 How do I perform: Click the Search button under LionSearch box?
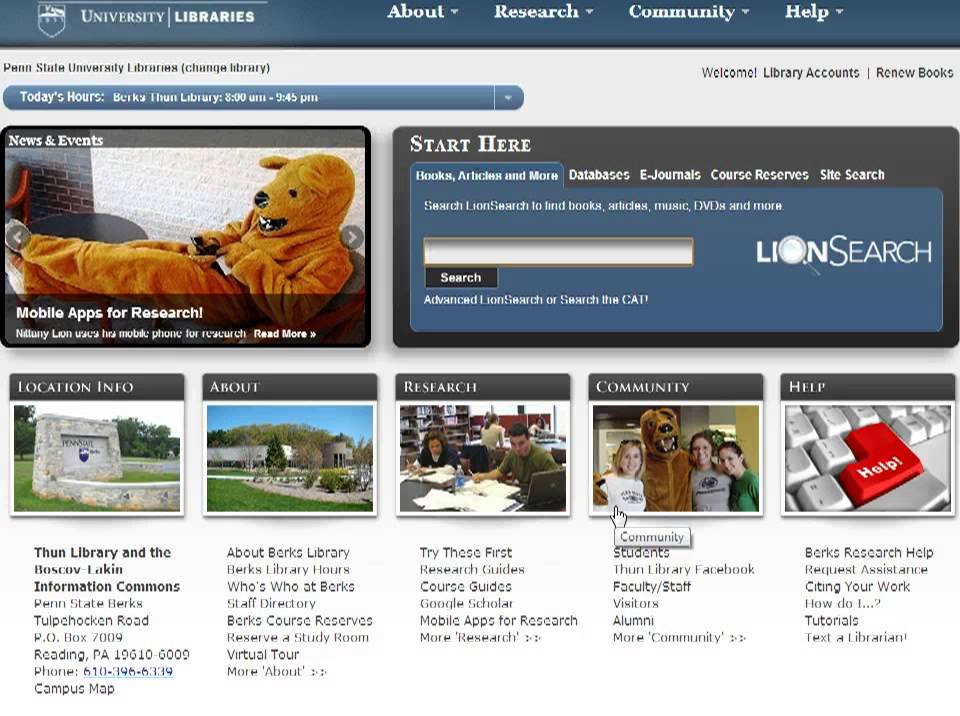pyautogui.click(x=461, y=277)
